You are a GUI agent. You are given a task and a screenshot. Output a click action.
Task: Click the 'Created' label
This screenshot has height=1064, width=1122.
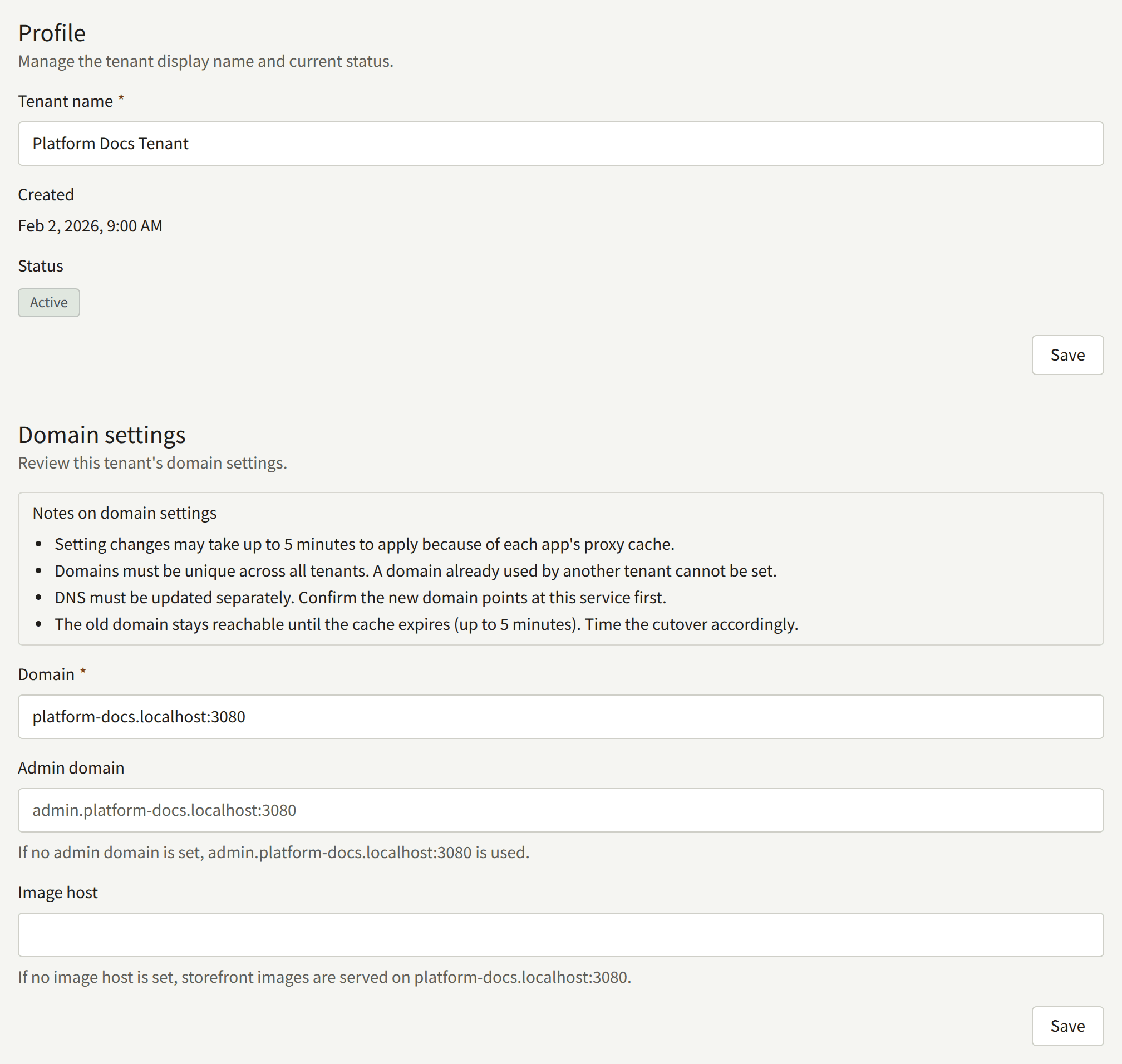46,195
